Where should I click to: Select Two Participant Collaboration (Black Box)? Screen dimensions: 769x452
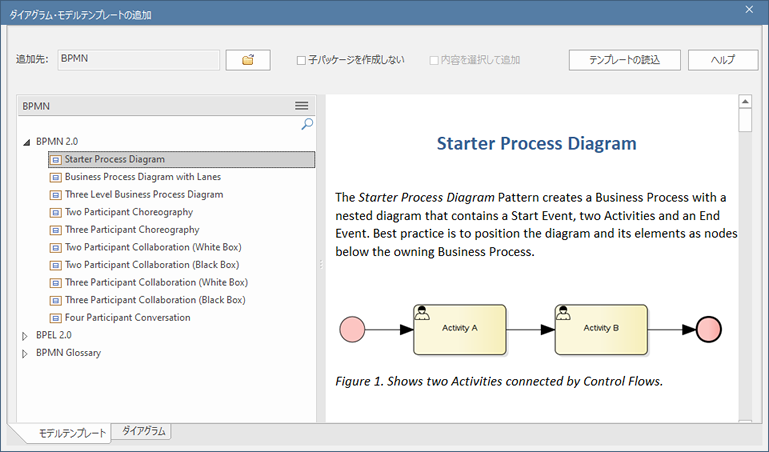point(152,265)
